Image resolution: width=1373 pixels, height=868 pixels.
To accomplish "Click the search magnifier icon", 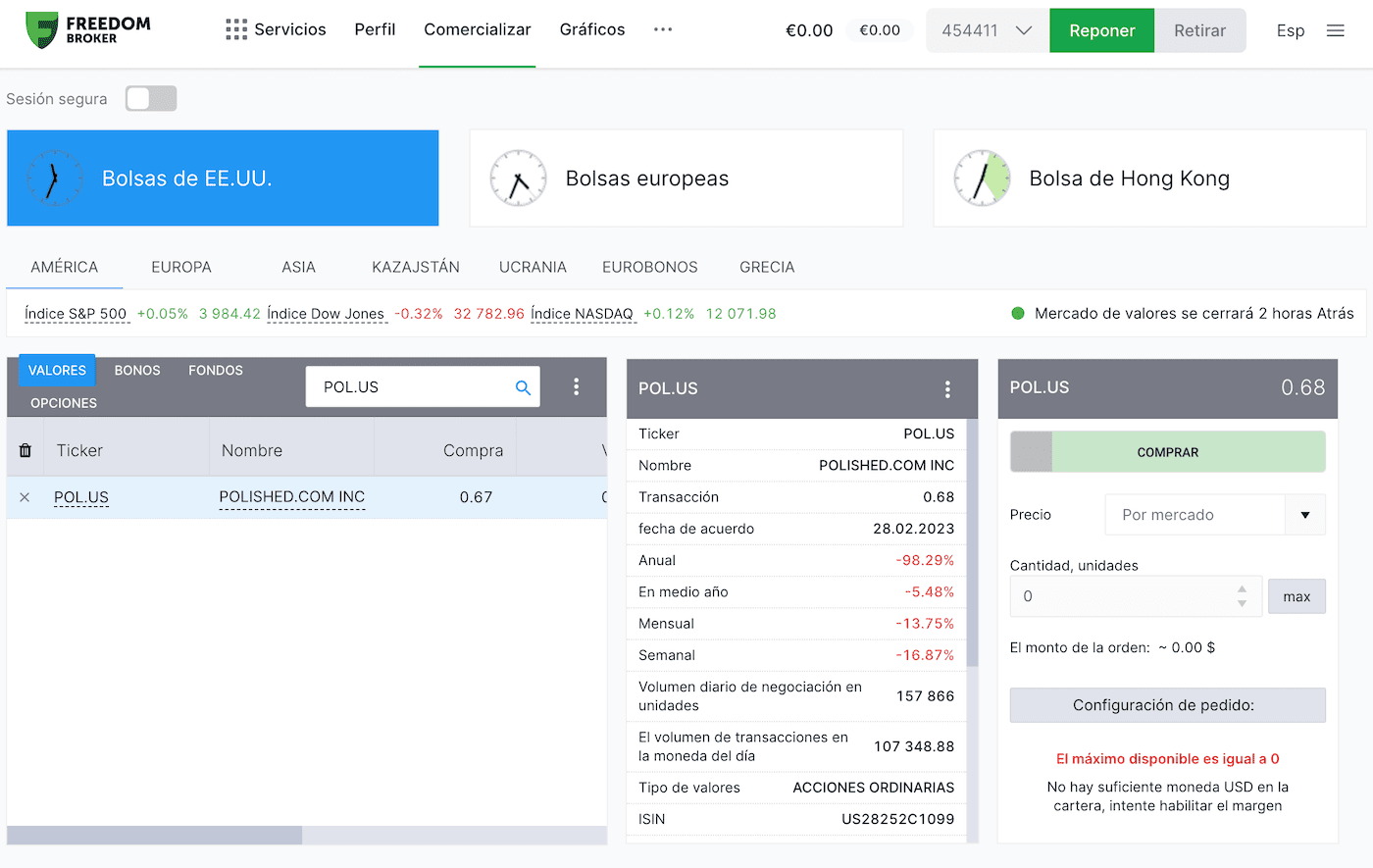I will [523, 387].
